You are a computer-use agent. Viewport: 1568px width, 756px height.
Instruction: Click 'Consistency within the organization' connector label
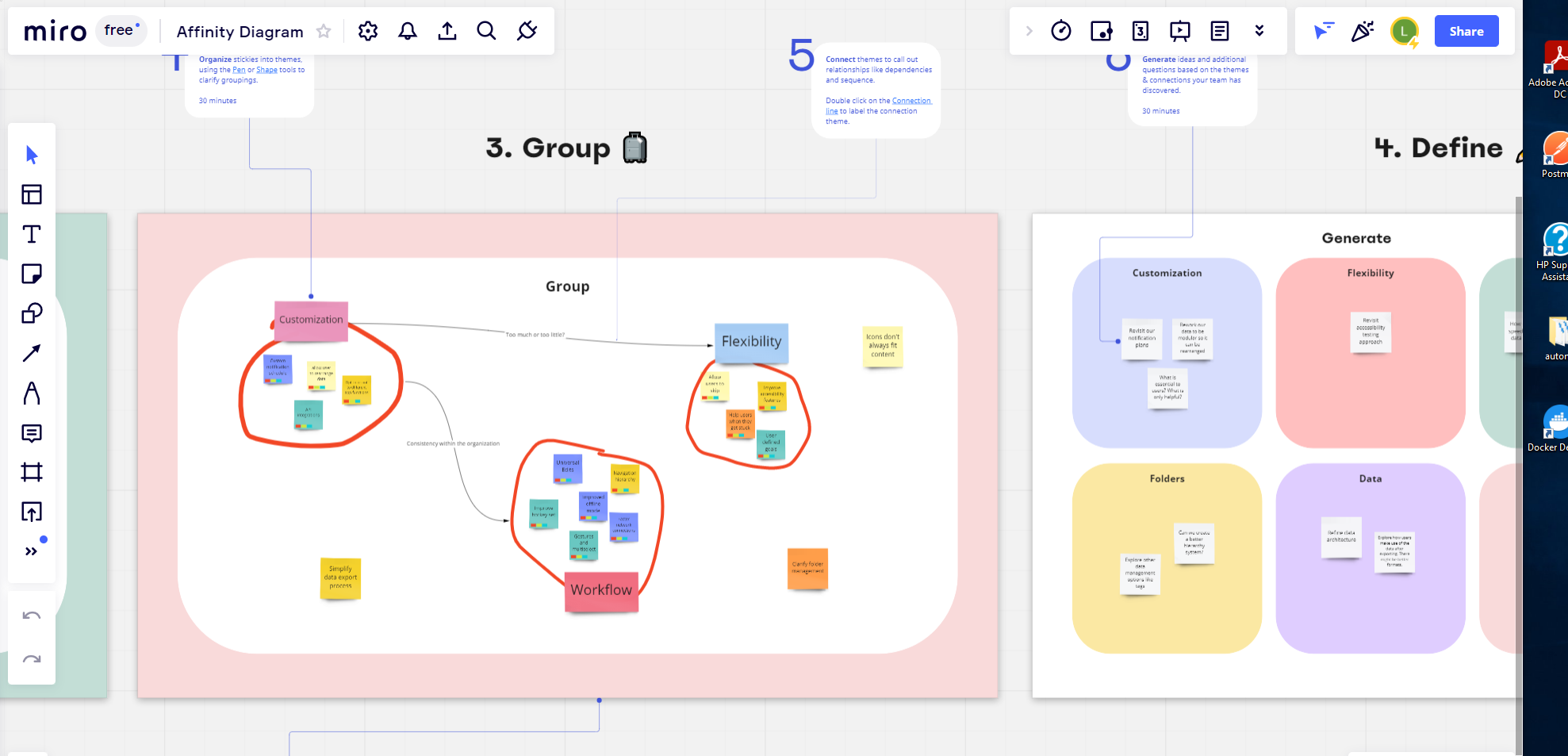pyautogui.click(x=453, y=443)
